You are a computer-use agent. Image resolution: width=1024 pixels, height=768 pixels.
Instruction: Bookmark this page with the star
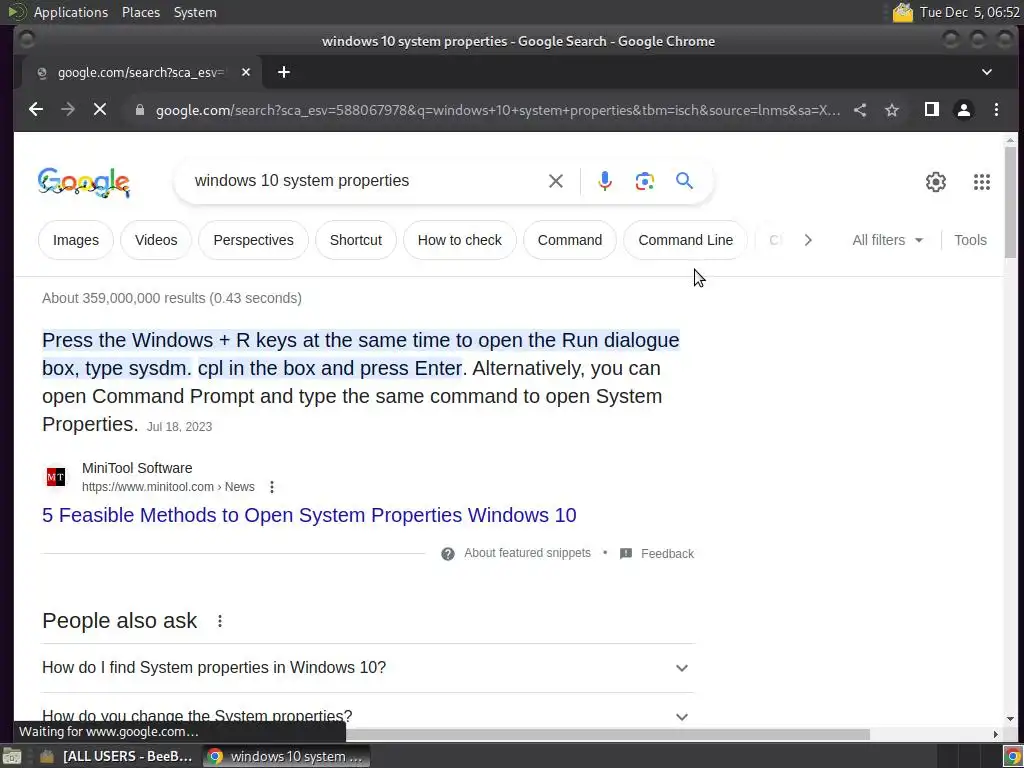tap(892, 110)
